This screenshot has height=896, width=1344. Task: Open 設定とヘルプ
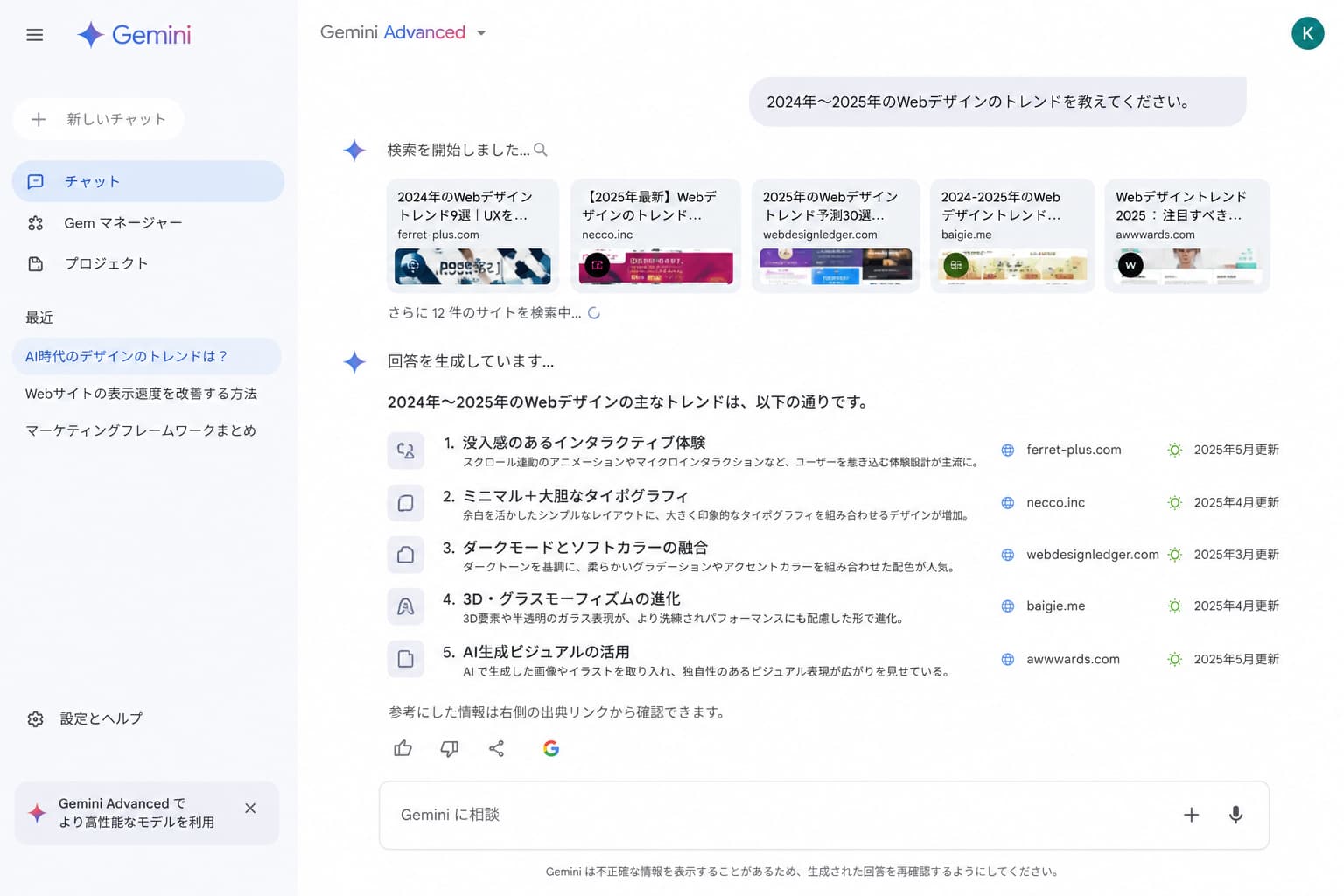pos(101,718)
